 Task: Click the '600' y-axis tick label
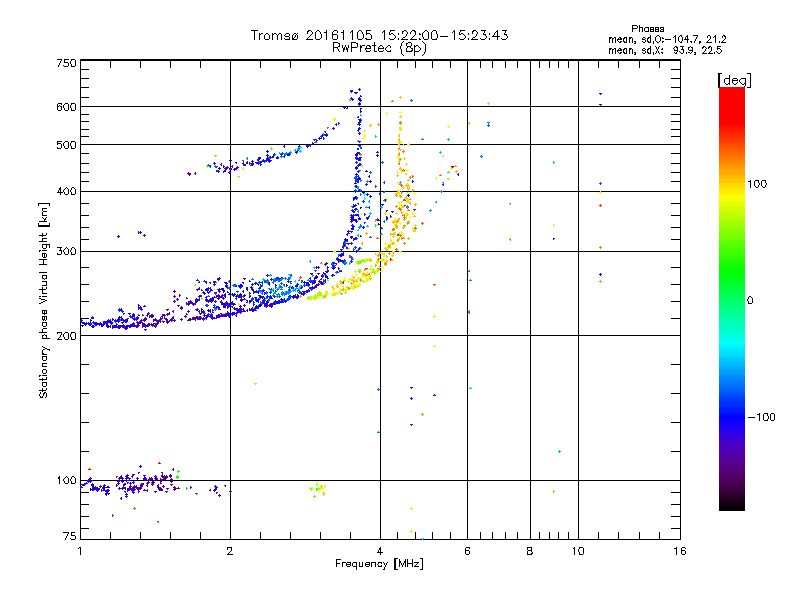click(x=66, y=107)
